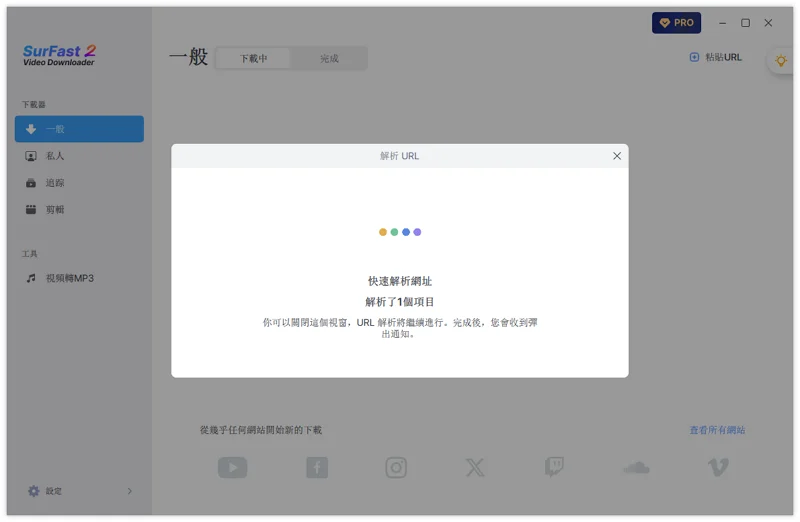Switch to the 完成 tab

329,59
